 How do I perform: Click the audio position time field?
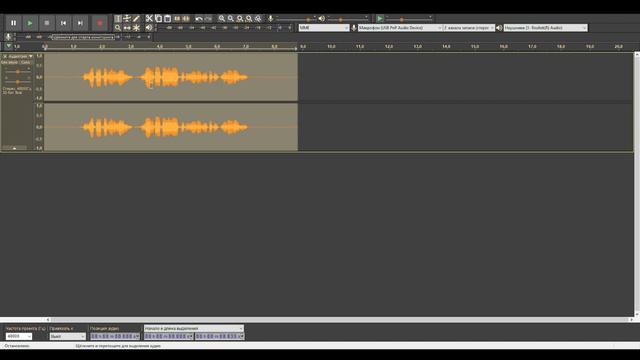(x=115, y=336)
